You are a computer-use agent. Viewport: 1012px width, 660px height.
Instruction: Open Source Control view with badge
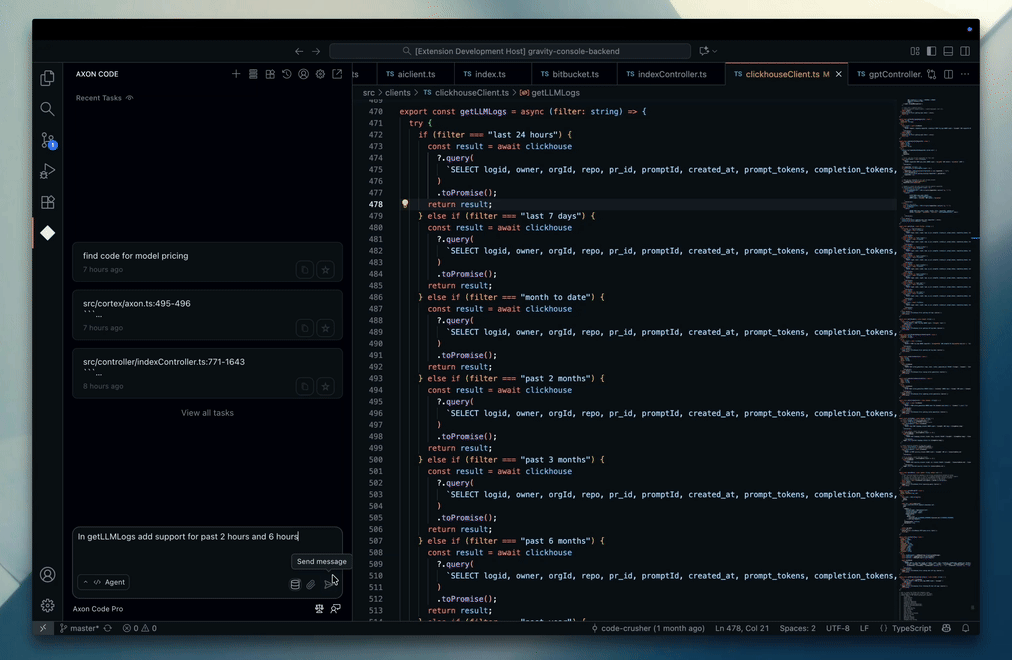[x=48, y=140]
